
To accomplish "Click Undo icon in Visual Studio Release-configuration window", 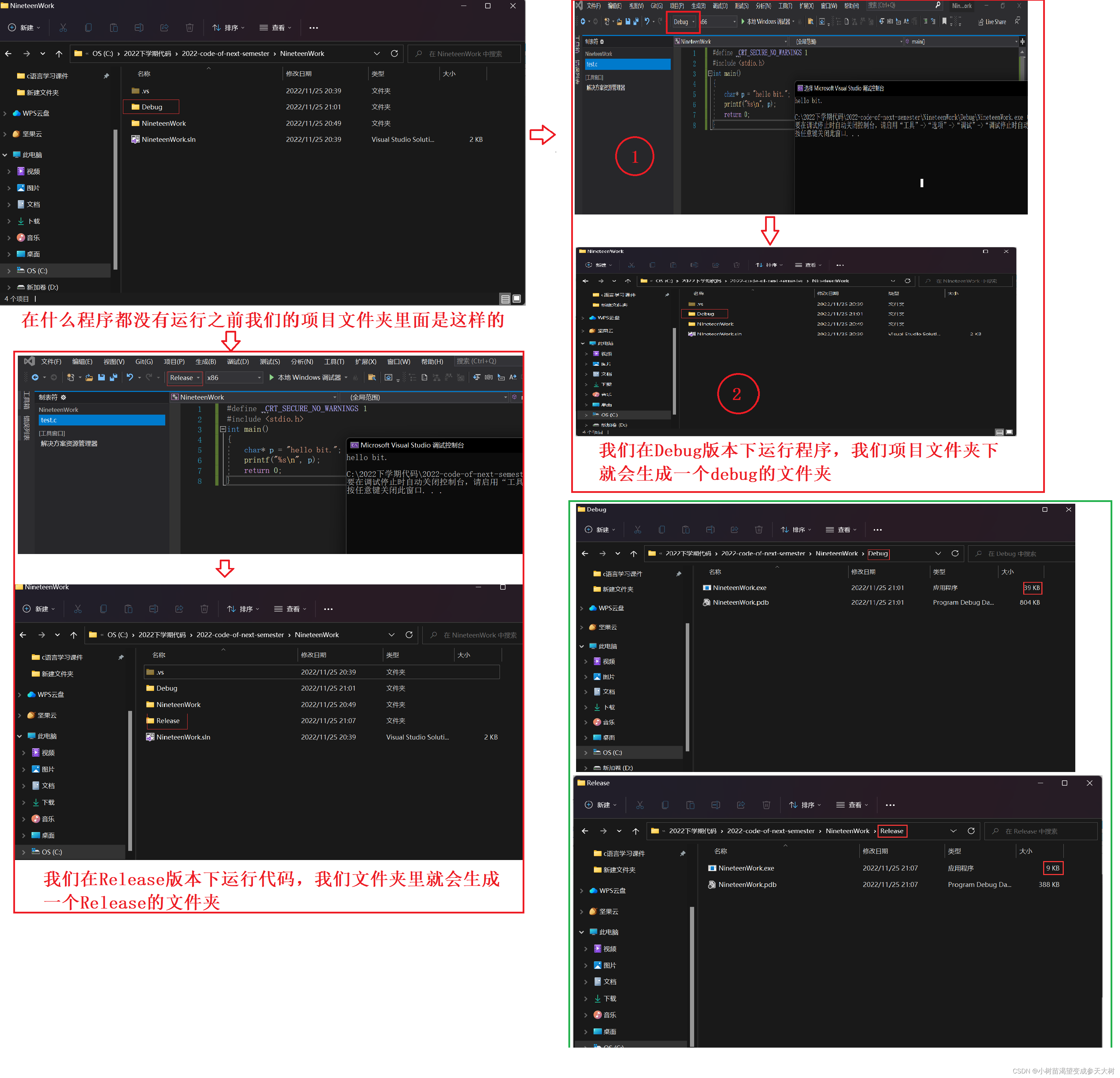I will click(x=130, y=378).
